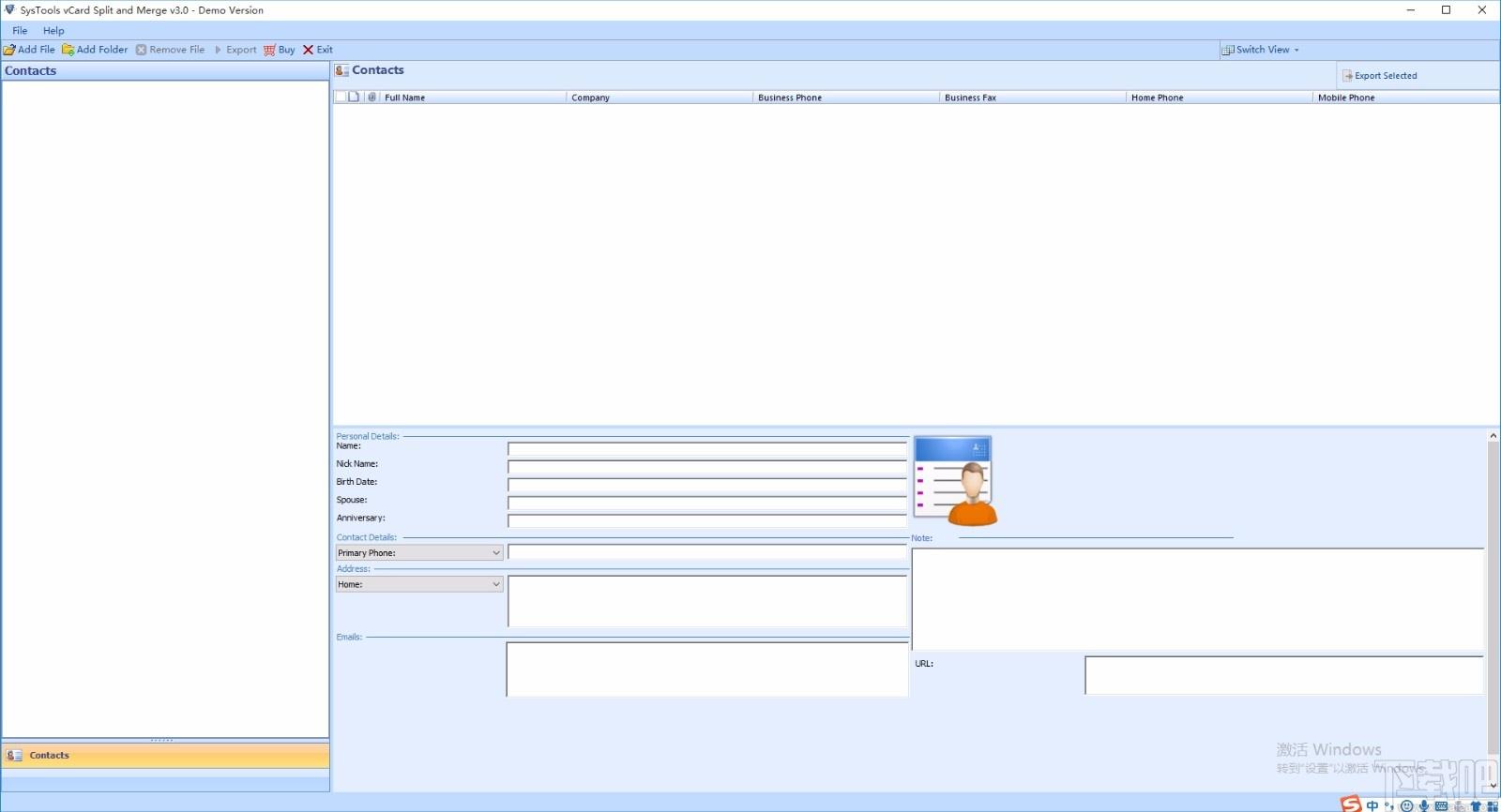
Task: Click the Spouse input field
Action: (708, 503)
